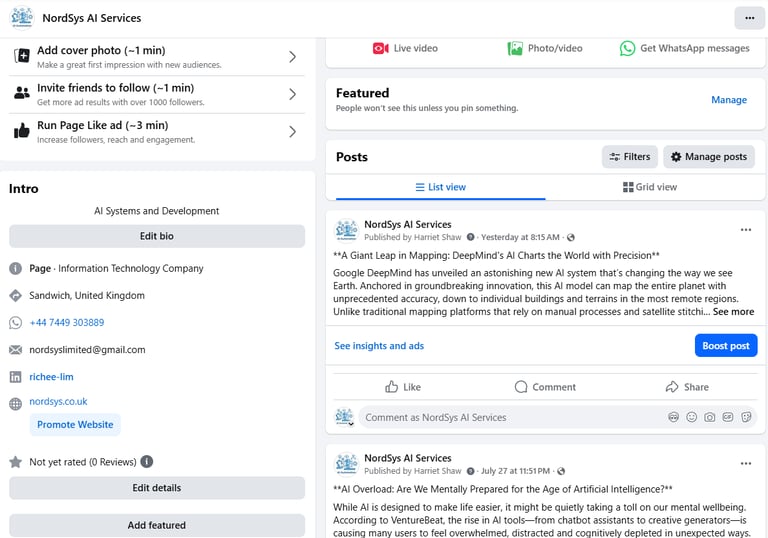Viewport: 768px width, 538px height.
Task: Click the globe icon beside nordsys.co.uk
Action: pyautogui.click(x=16, y=404)
